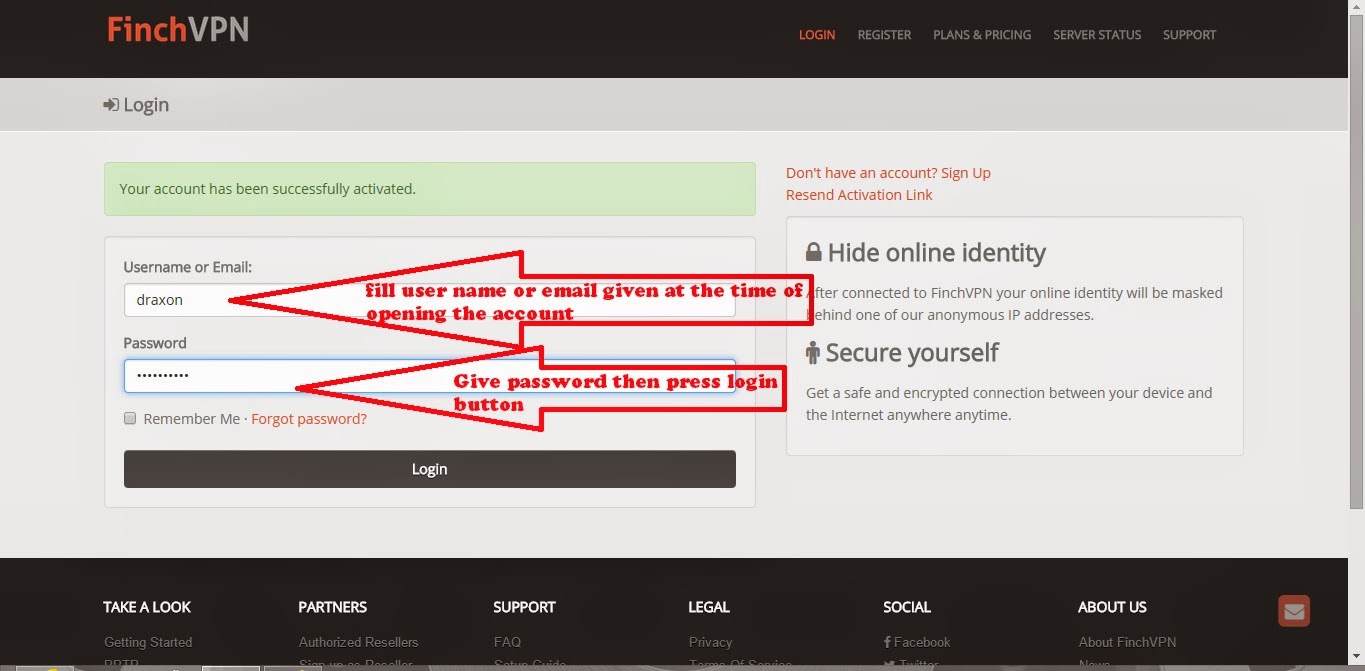Screen dimensions: 1365x671
Task: Open Getting Started footer link
Action: pyautogui.click(x=148, y=642)
